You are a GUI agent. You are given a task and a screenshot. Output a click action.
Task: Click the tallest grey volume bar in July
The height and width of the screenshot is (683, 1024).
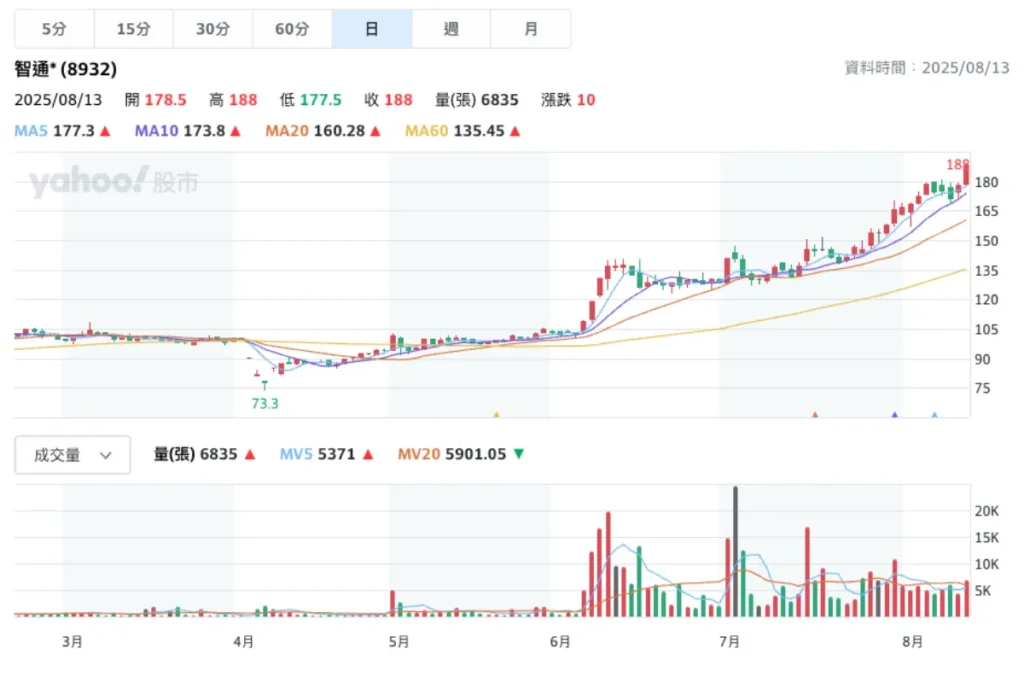click(735, 551)
